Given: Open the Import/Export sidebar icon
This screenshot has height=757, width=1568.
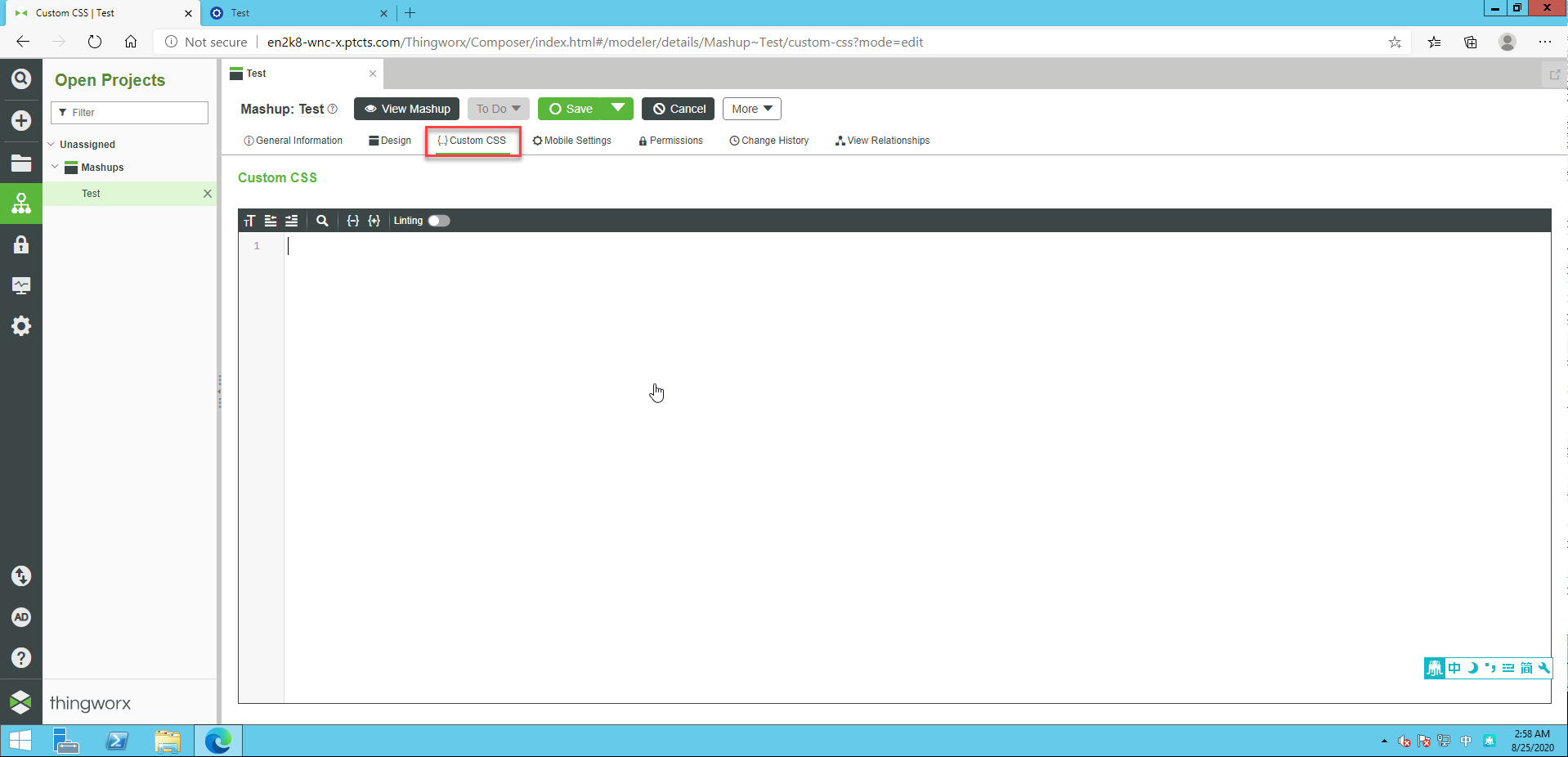Looking at the screenshot, I should 20,576.
